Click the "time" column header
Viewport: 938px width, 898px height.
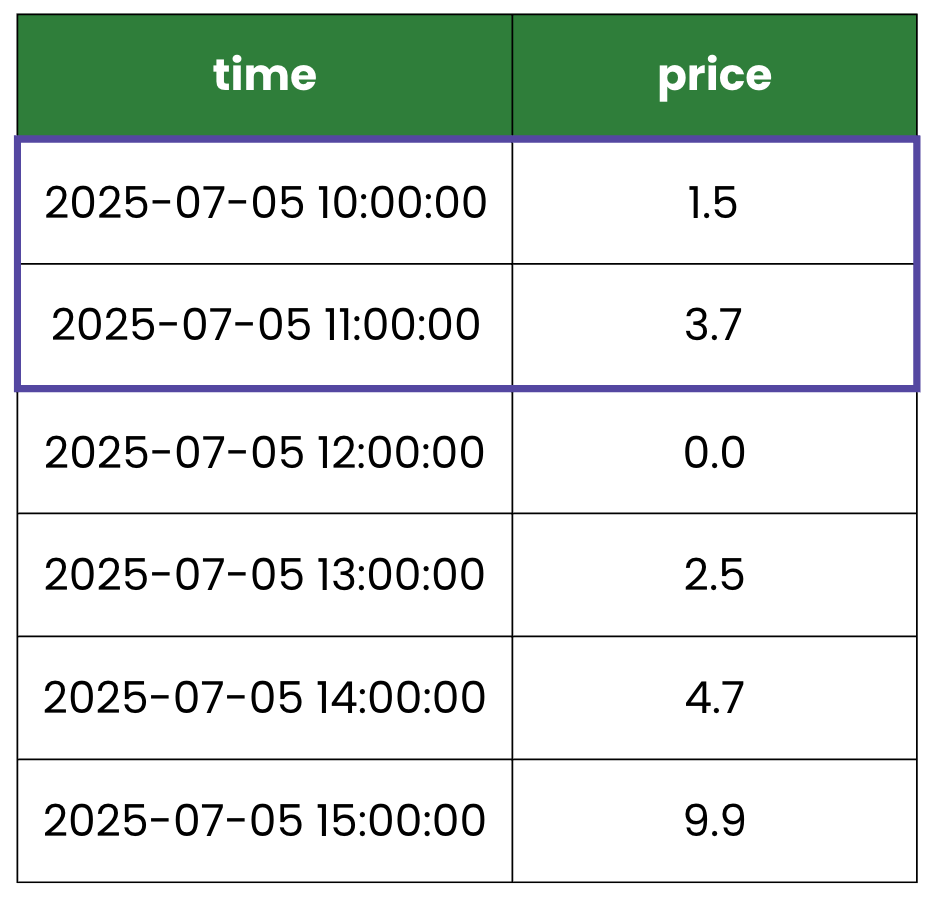265,76
